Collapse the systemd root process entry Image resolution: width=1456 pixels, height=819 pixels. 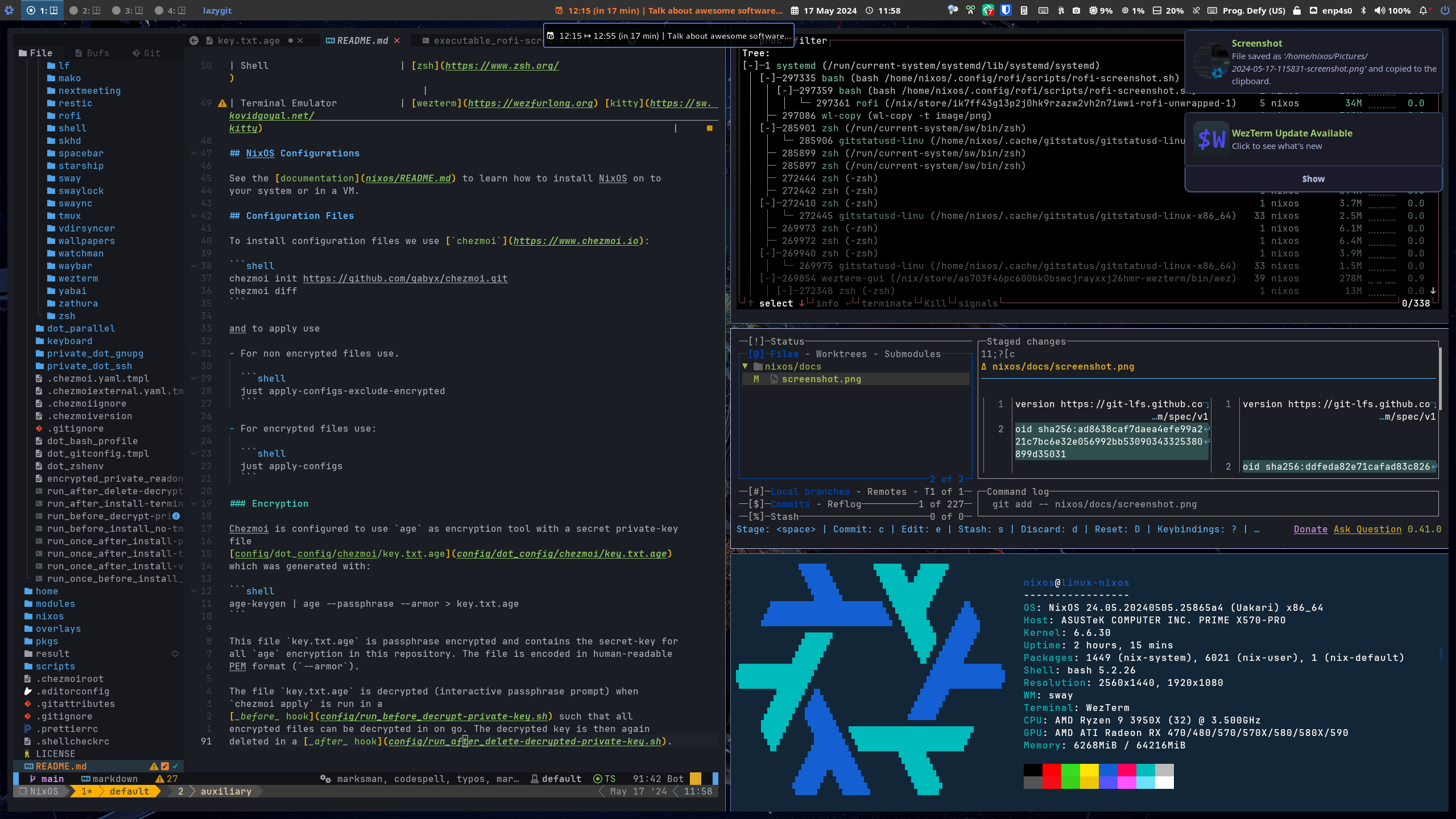(x=750, y=65)
